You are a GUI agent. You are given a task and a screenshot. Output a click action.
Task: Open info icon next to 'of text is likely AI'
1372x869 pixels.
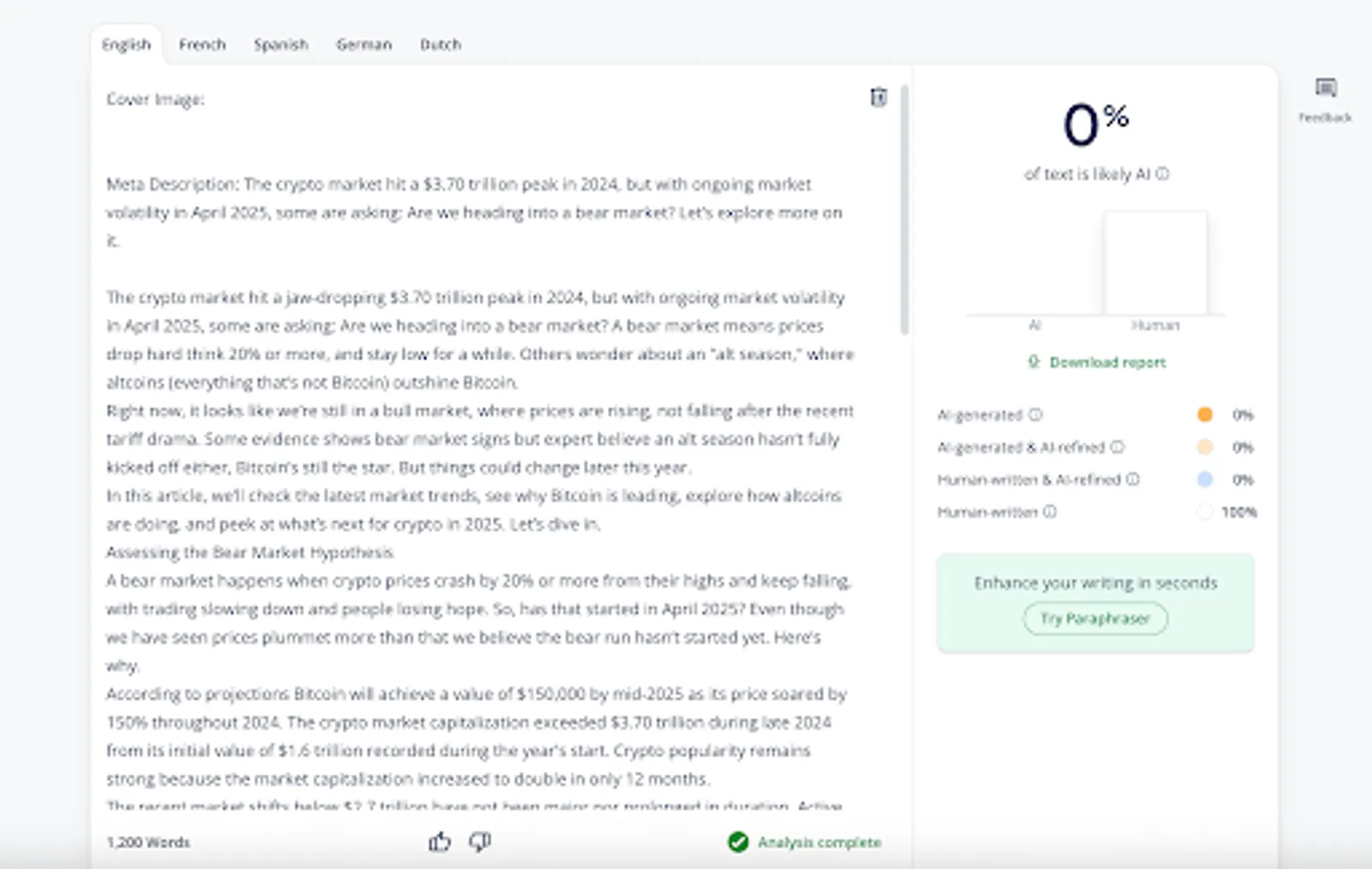click(1162, 173)
